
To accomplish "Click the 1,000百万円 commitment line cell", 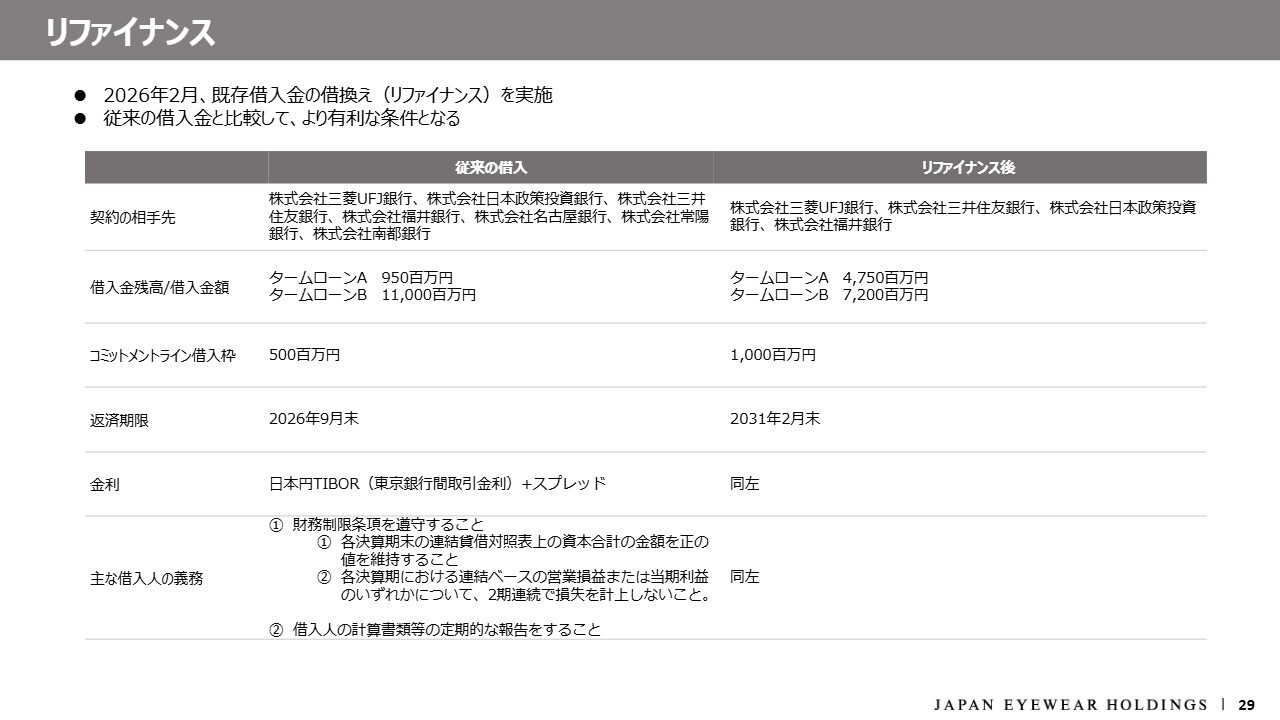I will pos(772,355).
